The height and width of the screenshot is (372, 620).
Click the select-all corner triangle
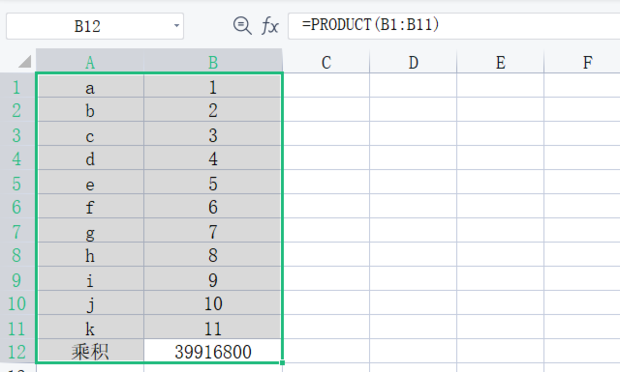point(25,62)
